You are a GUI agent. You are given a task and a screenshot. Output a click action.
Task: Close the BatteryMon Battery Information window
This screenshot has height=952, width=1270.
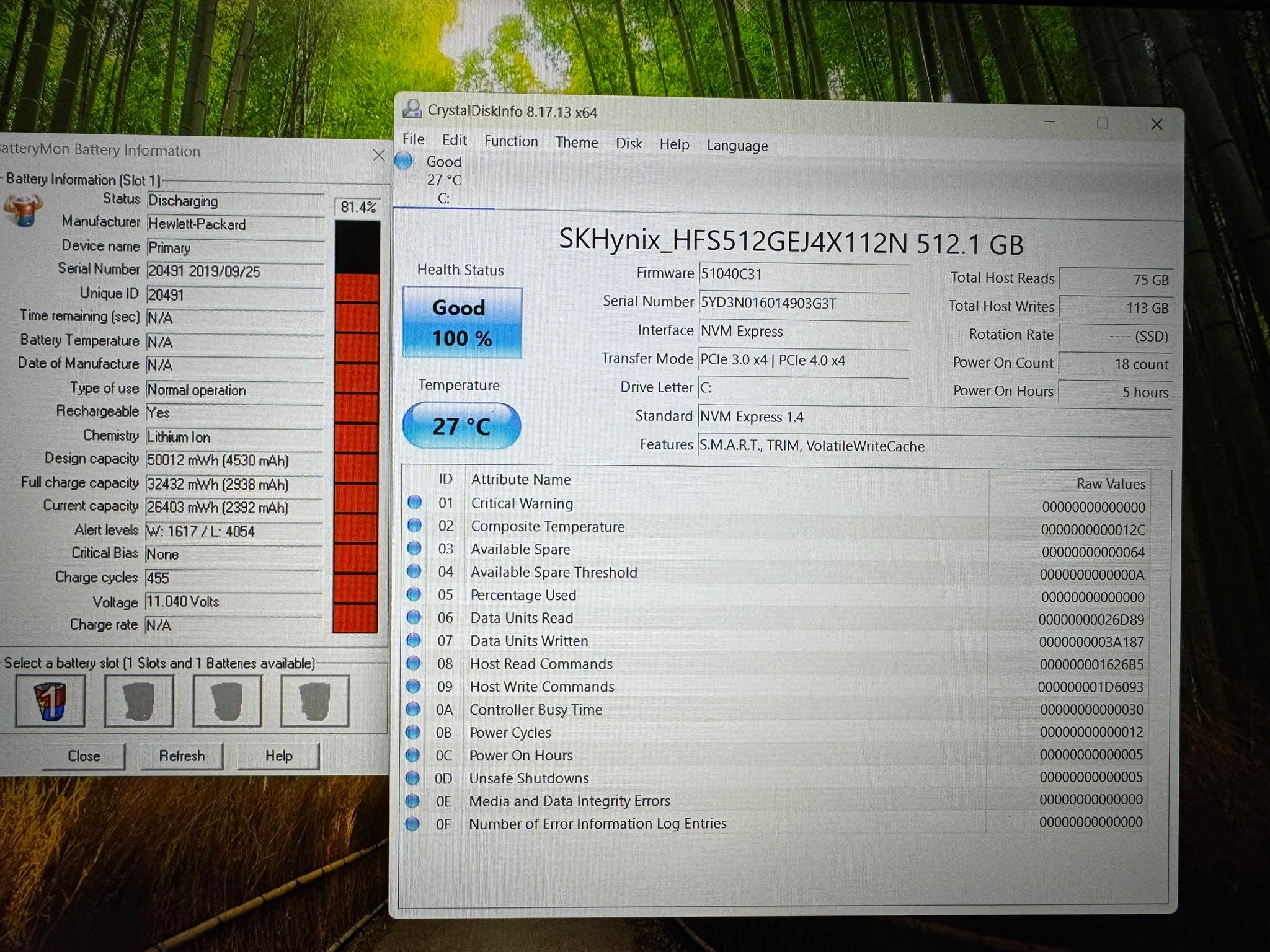[x=379, y=155]
